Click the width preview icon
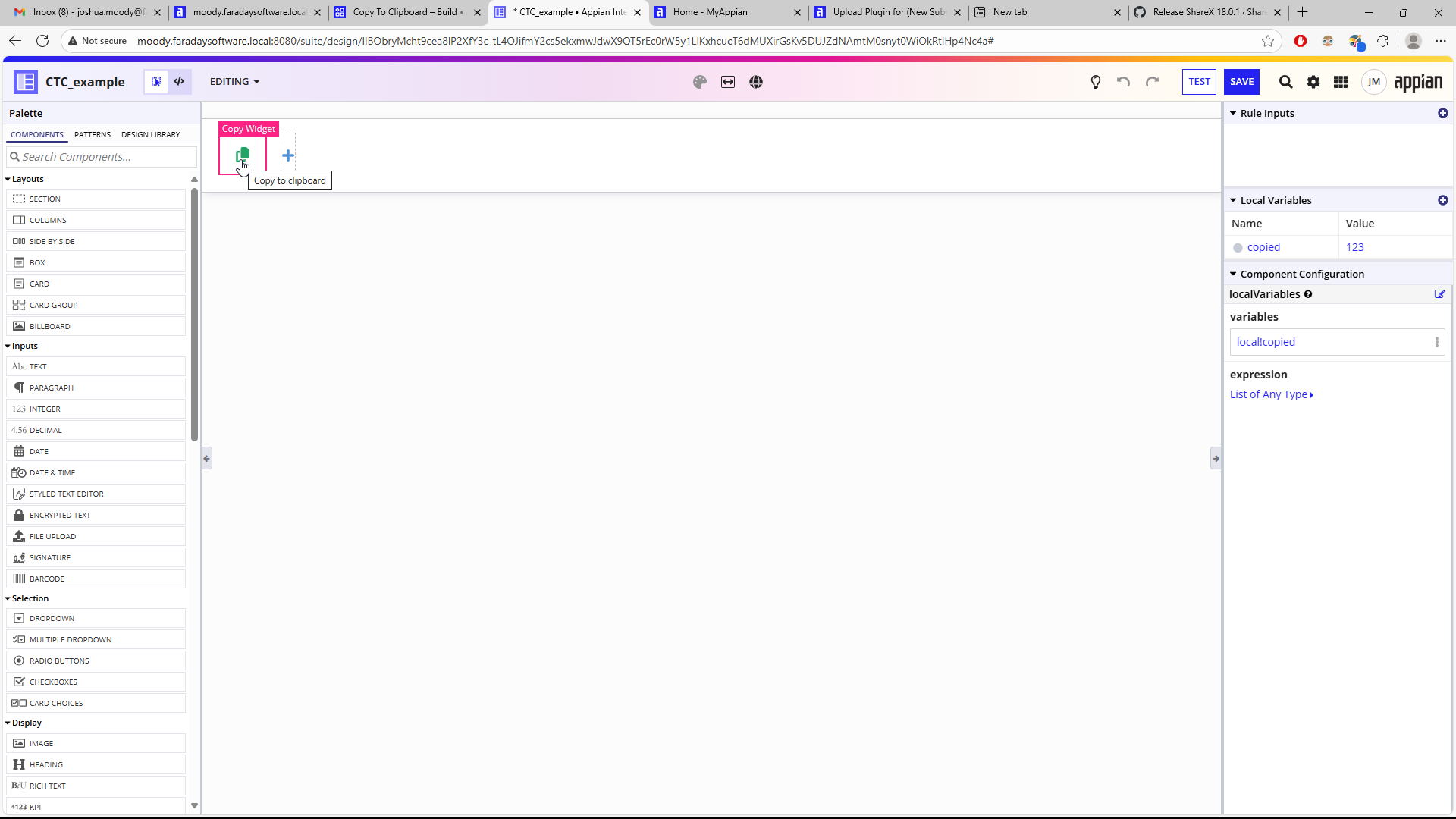The width and height of the screenshot is (1456, 819). tap(728, 82)
